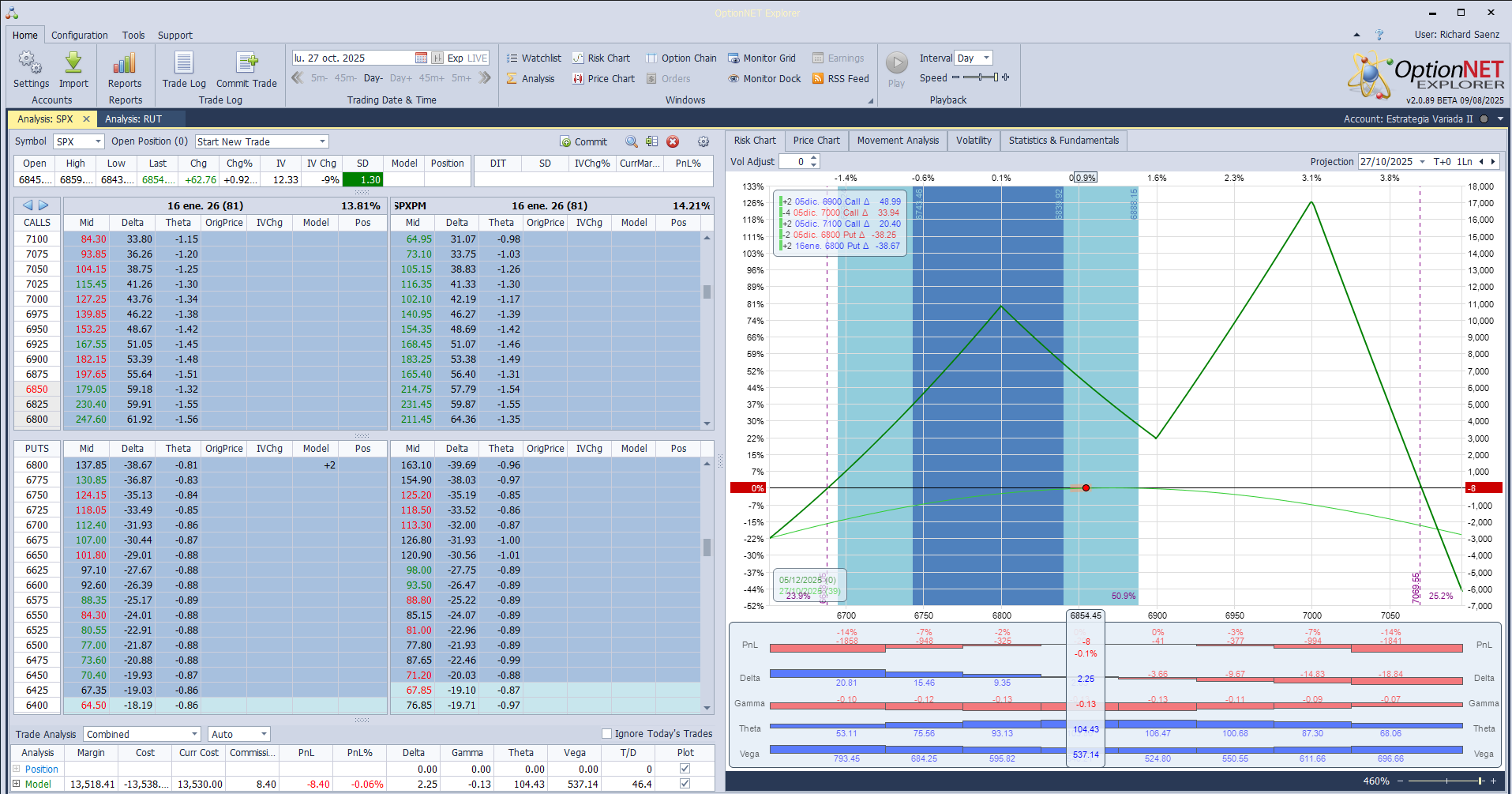Toggle the date step icon beside calendar
This screenshot has width=1512, height=794.
coord(437,58)
